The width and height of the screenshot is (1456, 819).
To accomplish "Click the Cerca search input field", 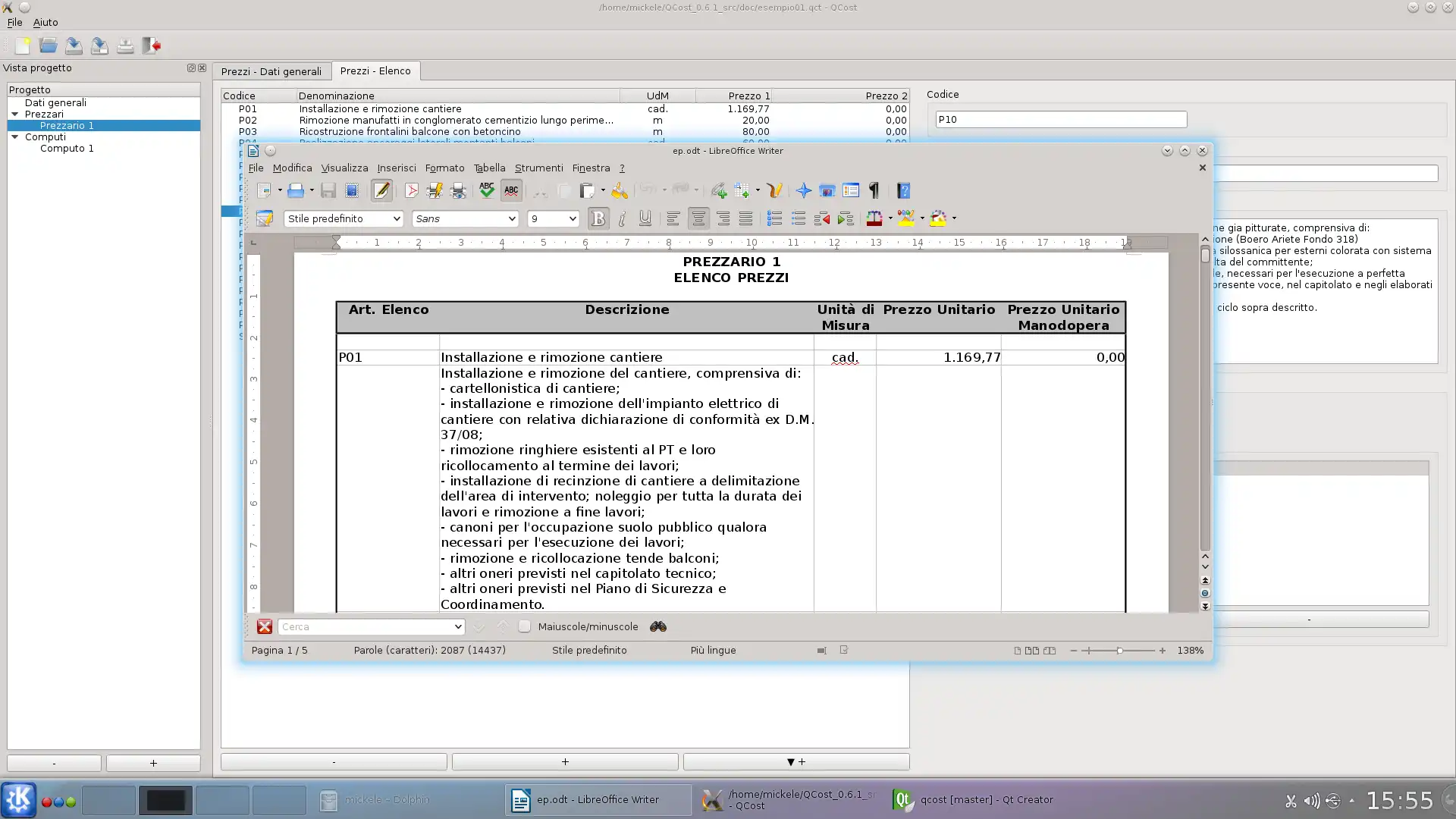I will coord(364,627).
